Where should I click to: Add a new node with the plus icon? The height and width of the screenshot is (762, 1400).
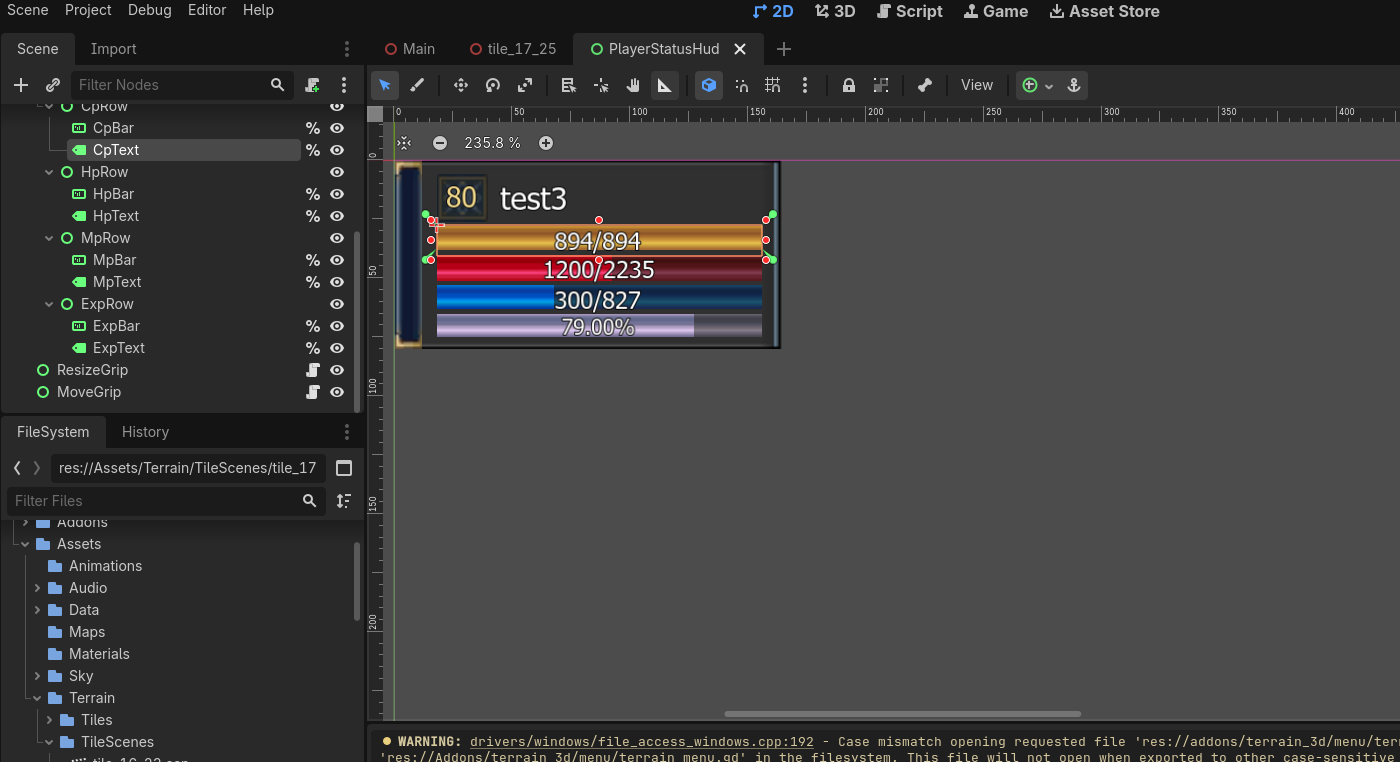(x=21, y=85)
